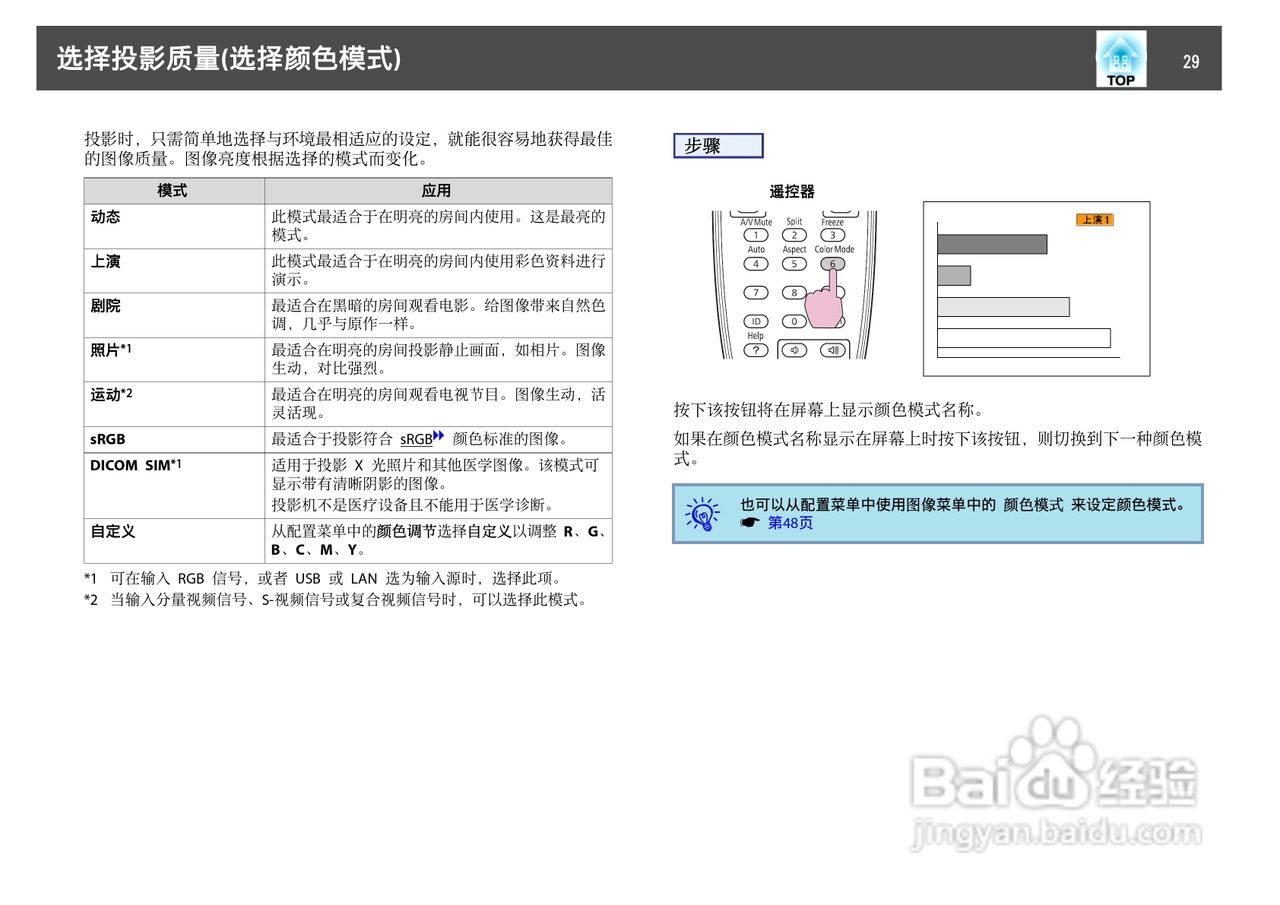Click the TOP home icon in header

(x=1120, y=57)
